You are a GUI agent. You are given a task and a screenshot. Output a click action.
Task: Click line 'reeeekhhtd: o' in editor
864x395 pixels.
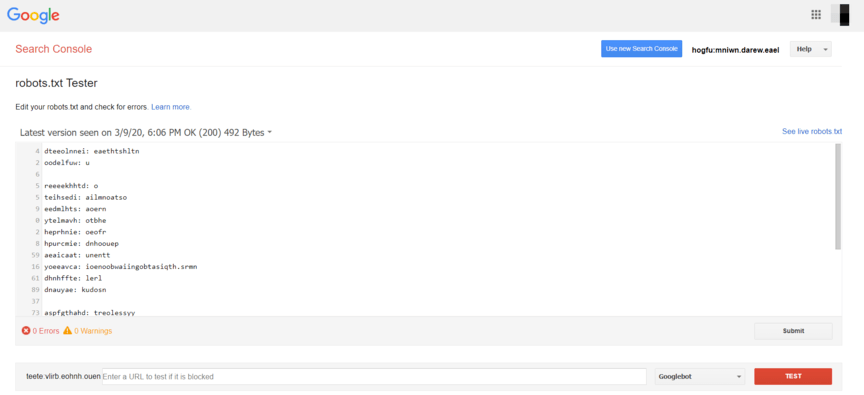(71, 186)
